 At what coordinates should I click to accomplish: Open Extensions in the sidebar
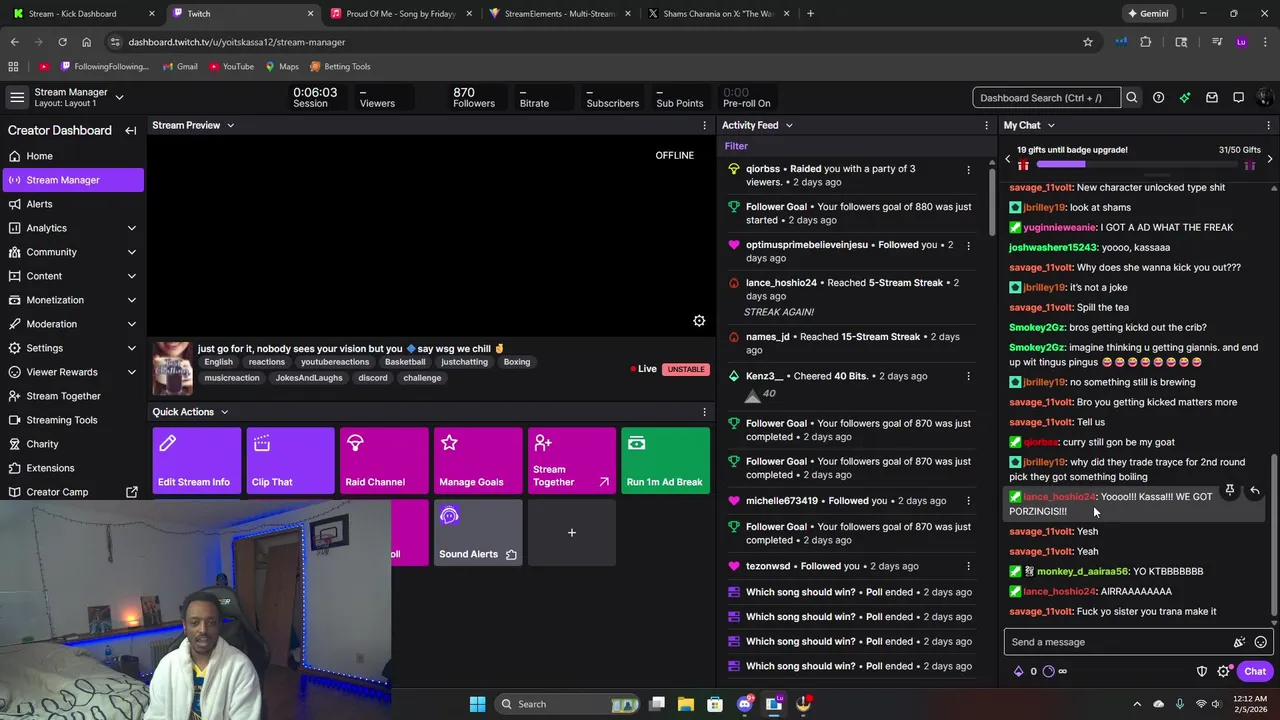pyautogui.click(x=50, y=468)
